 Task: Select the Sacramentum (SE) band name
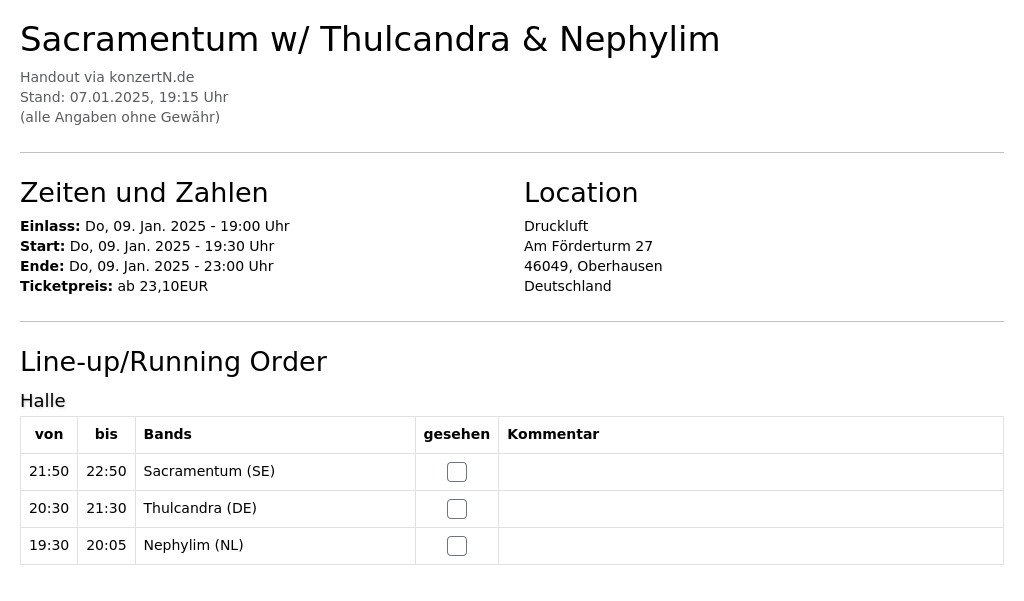point(209,471)
